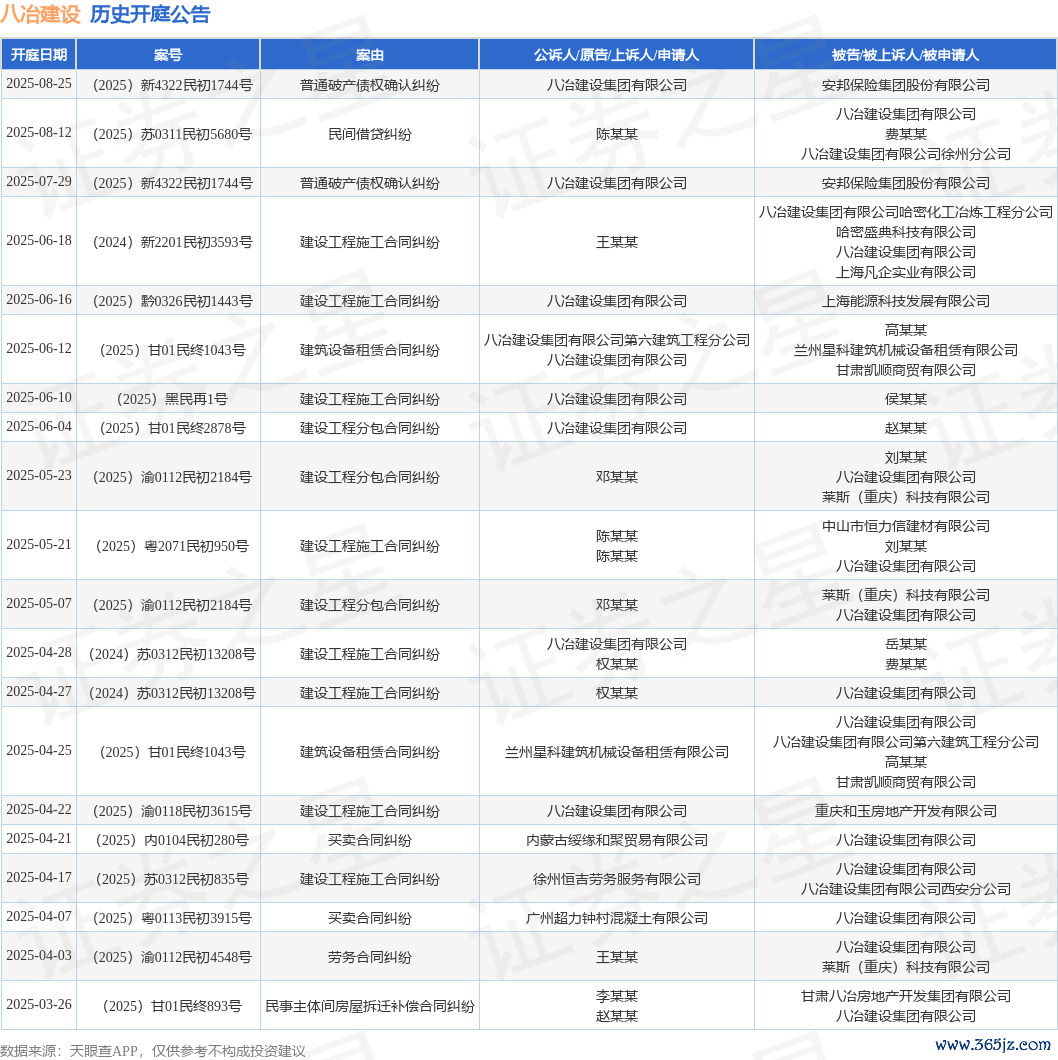The image size is (1058, 1060).
Task: Sort by 开庭日期 column header
Action: 39,55
